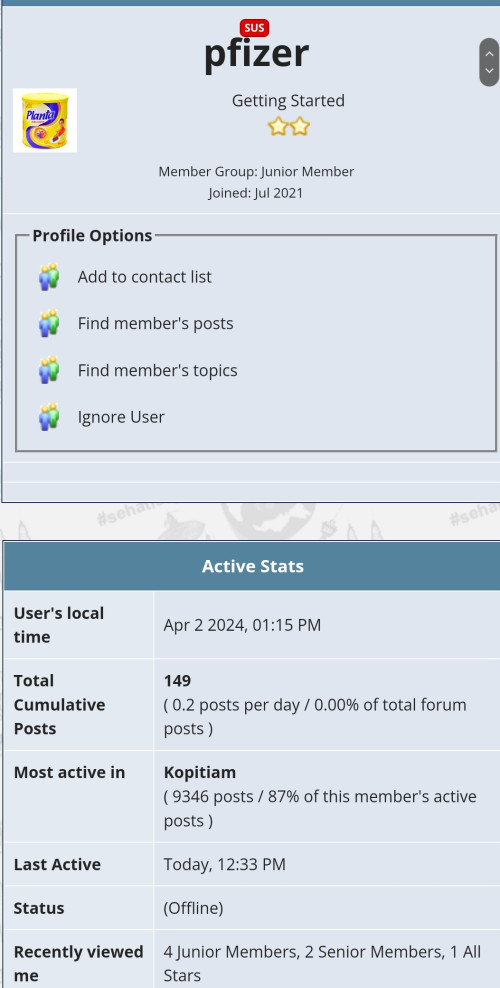The image size is (500, 988).
Task: Click the icon beside Add to contact list
Action: click(x=49, y=277)
